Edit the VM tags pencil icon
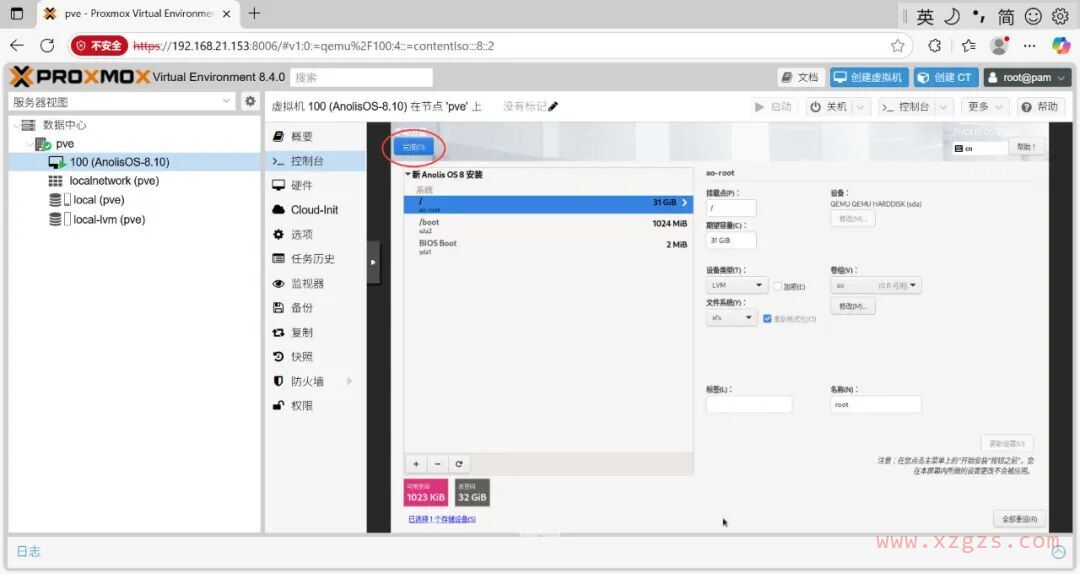 click(553, 107)
